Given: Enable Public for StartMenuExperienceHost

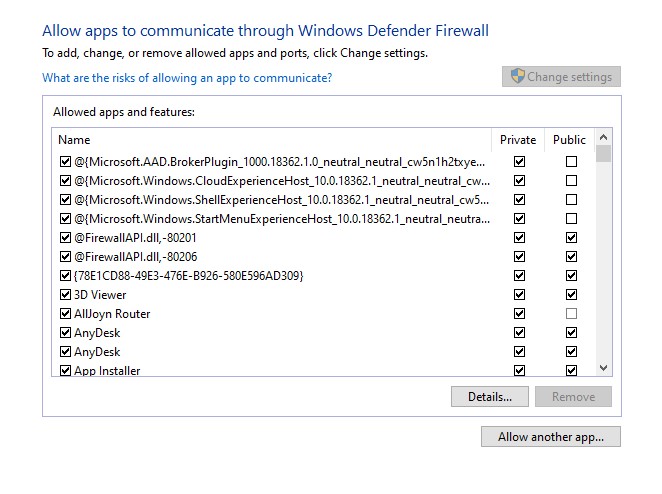Looking at the screenshot, I should (571, 219).
